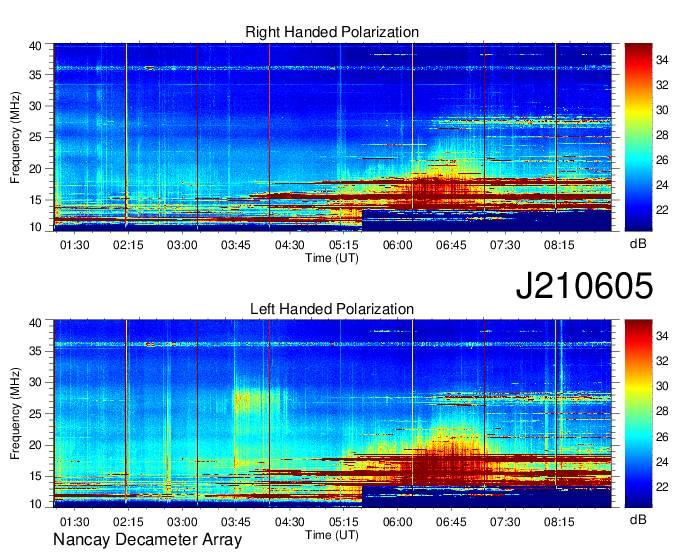Image resolution: width=680 pixels, height=552 pixels.
Task: Click the Left Handed plot's dB color bar
Action: point(638,414)
